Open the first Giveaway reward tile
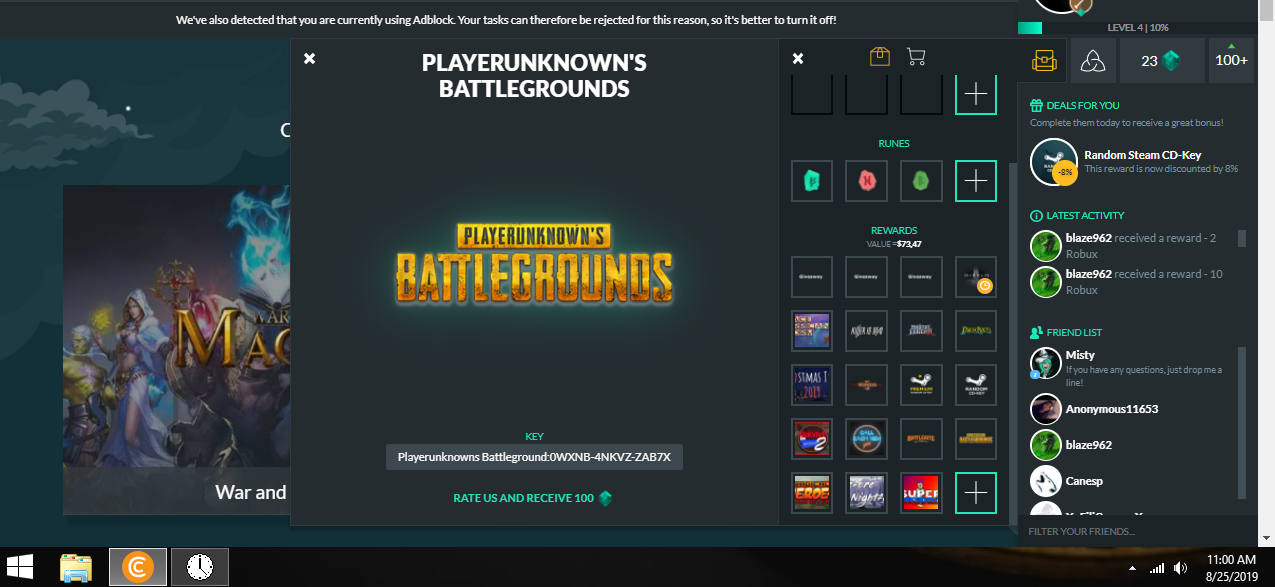Viewport: 1275px width, 587px height. tap(812, 277)
